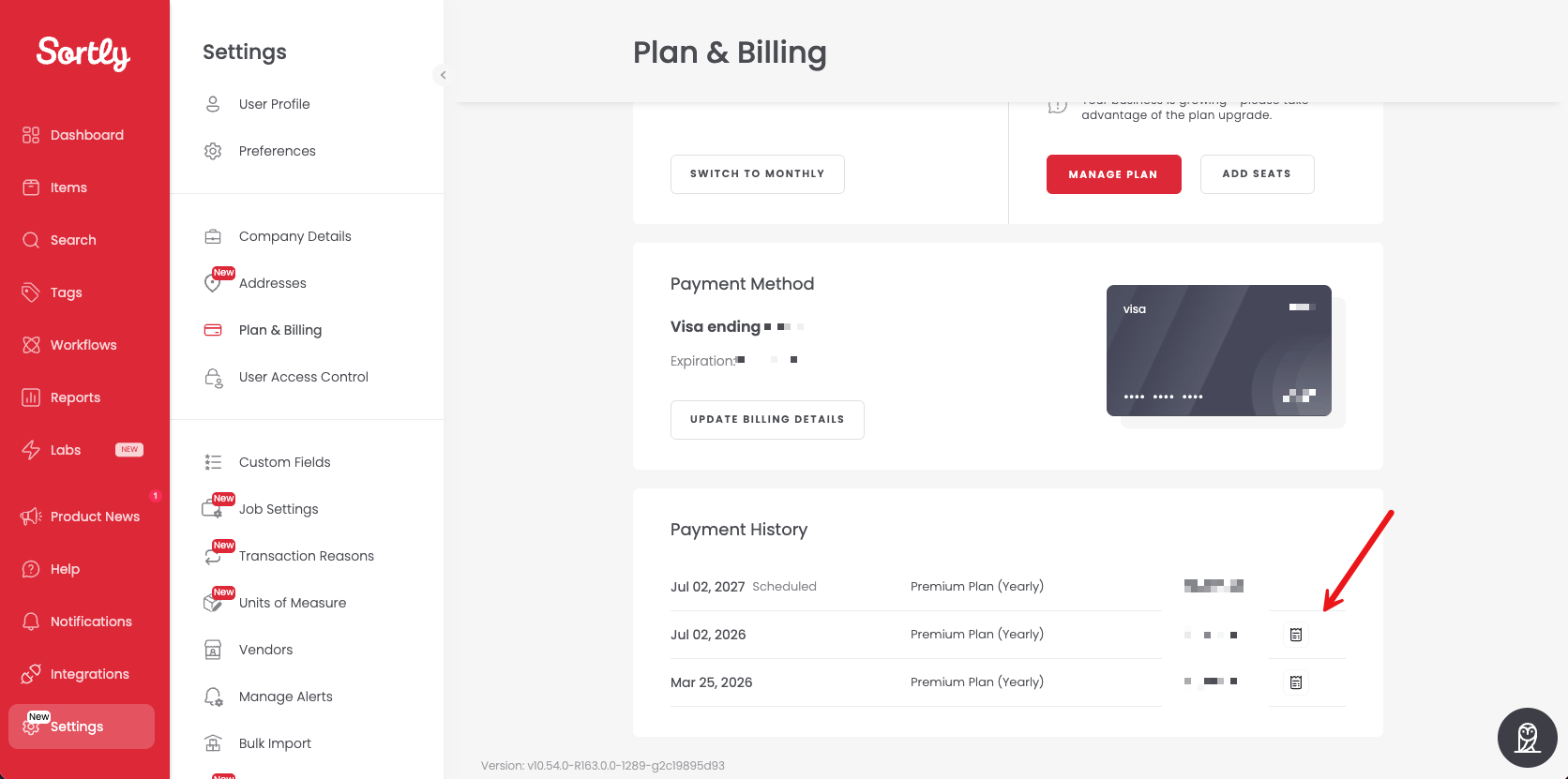Go to Dashboard in the red sidebar
This screenshot has width=1568, height=779.
[73, 135]
